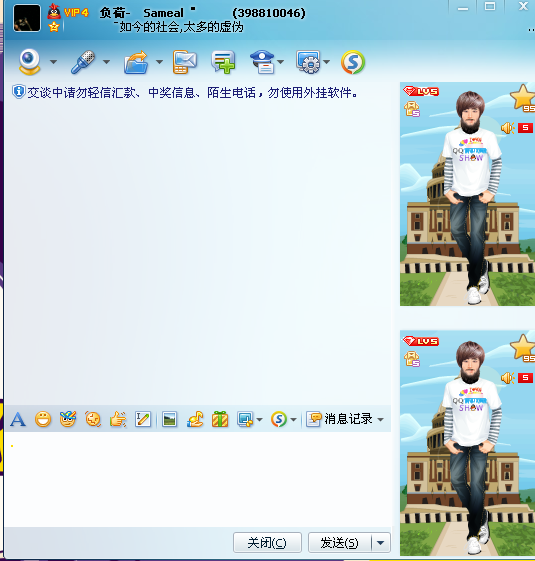Open font settings letter A icon
Screen dimensions: 535x561
tap(18, 419)
